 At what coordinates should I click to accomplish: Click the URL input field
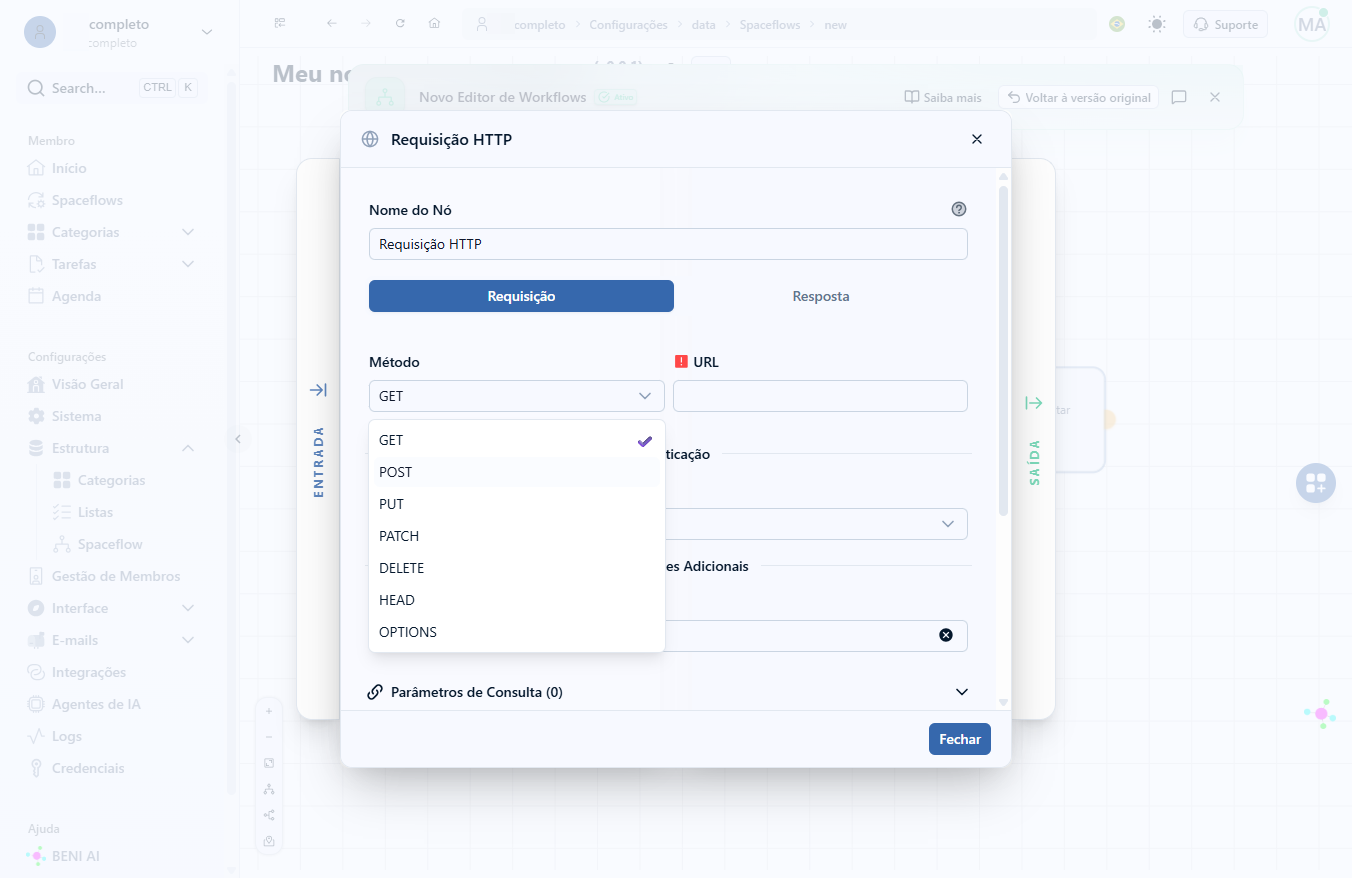click(820, 396)
